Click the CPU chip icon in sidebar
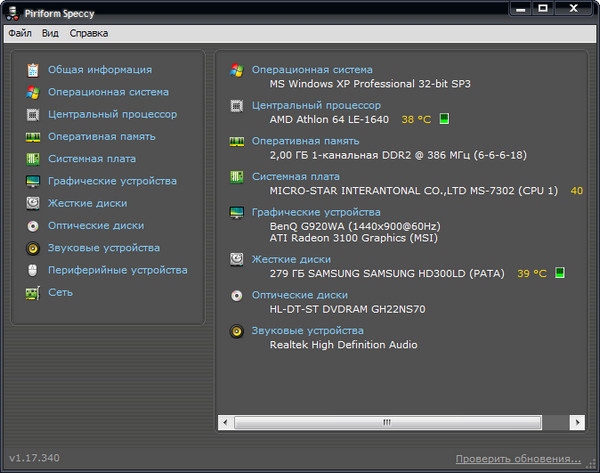Viewport: 600px width, 473px height. click(33, 115)
